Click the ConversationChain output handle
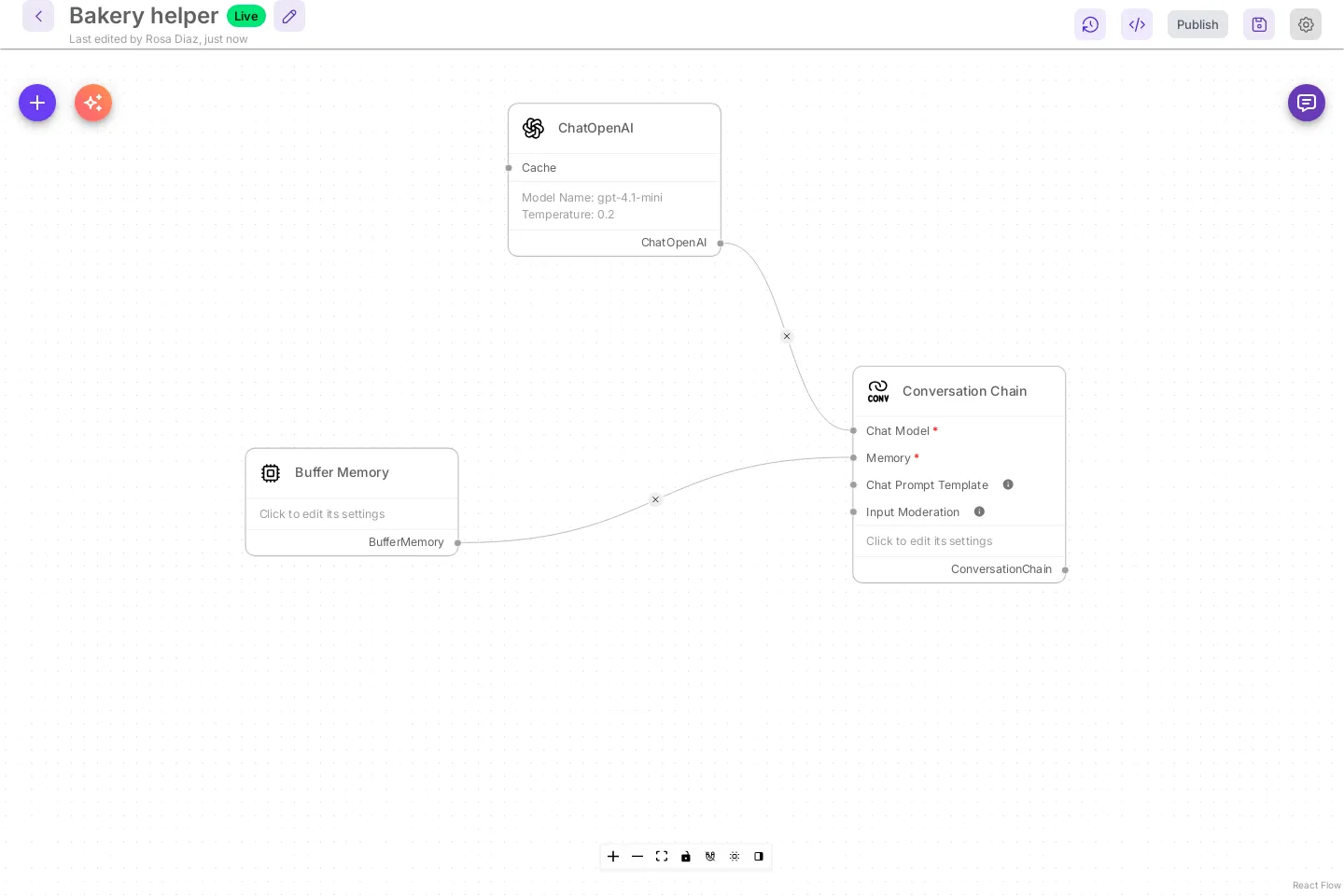This screenshot has height=896, width=1344. 1065,569
